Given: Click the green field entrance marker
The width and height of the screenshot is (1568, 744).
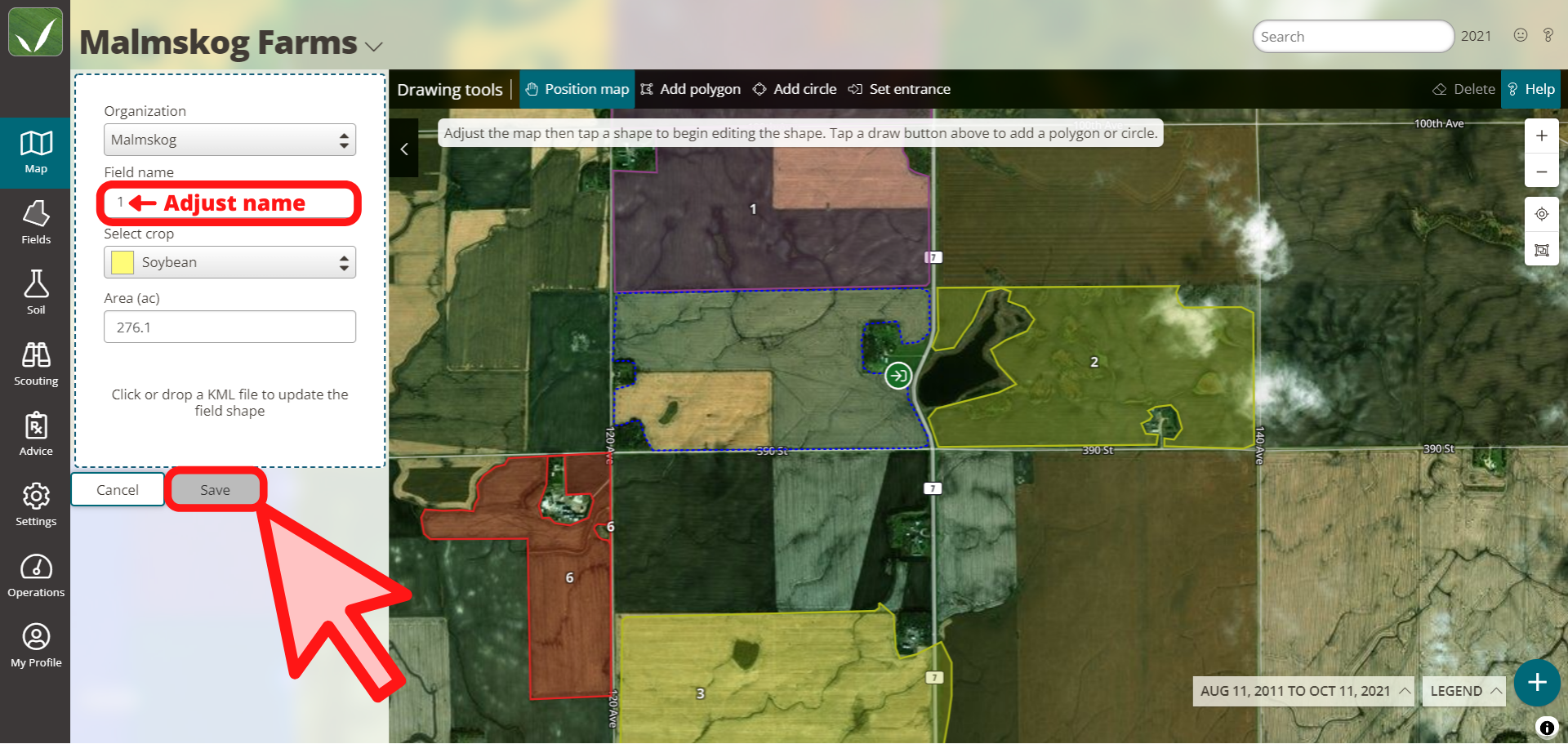Looking at the screenshot, I should pyautogui.click(x=898, y=376).
